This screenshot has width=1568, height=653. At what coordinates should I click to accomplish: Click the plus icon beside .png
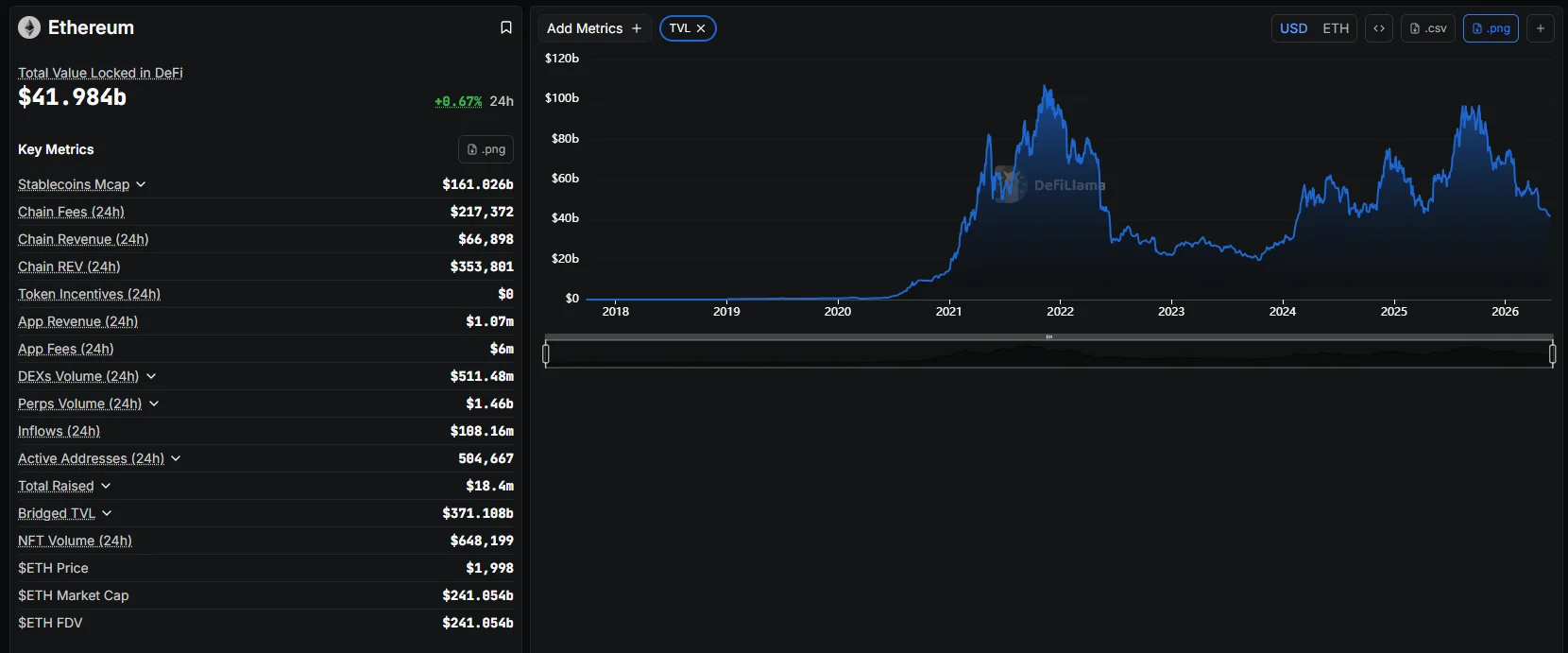[1541, 28]
